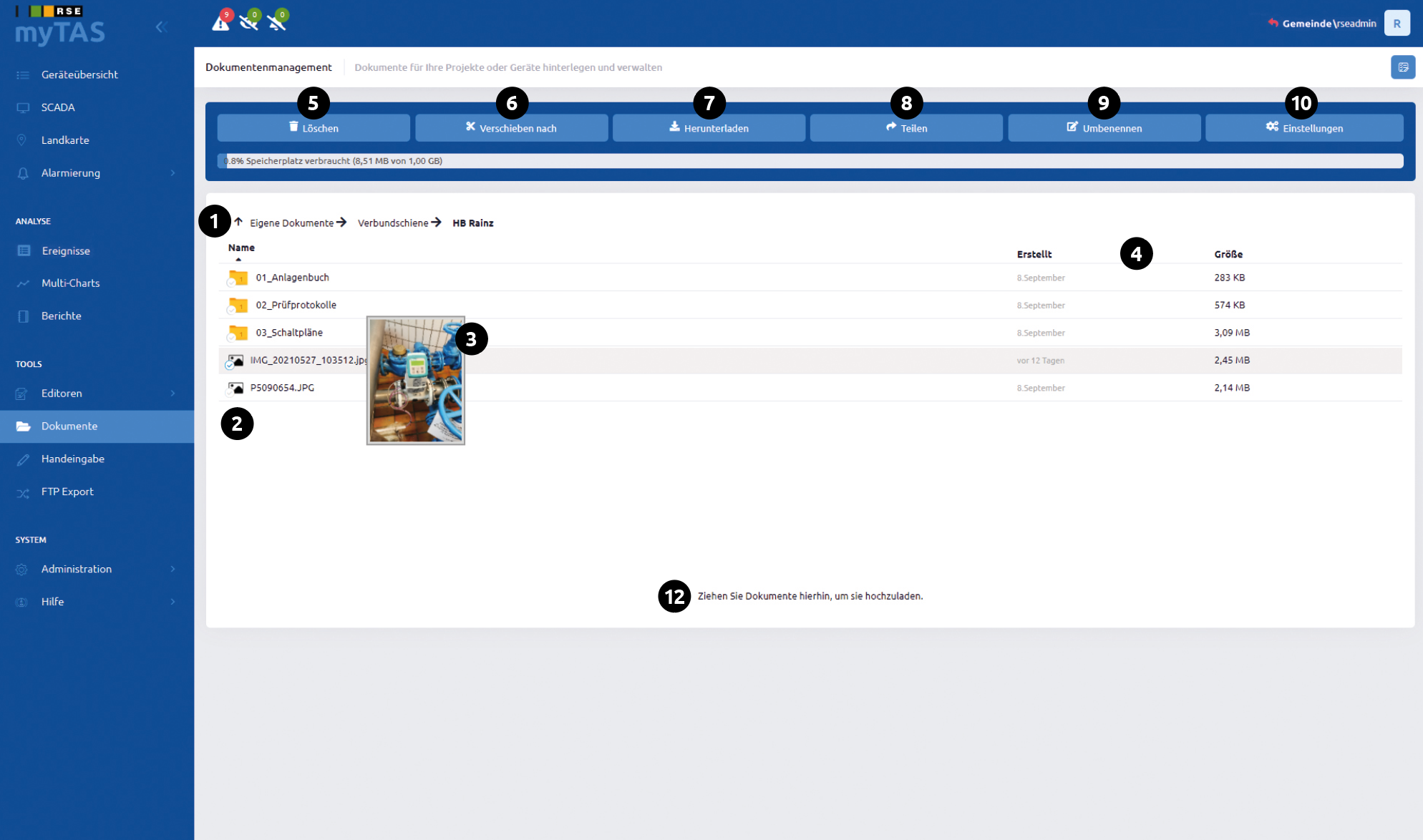The width and height of the screenshot is (1423, 840).
Task: Collapse the sidebar with double chevron icon
Action: pos(161,27)
